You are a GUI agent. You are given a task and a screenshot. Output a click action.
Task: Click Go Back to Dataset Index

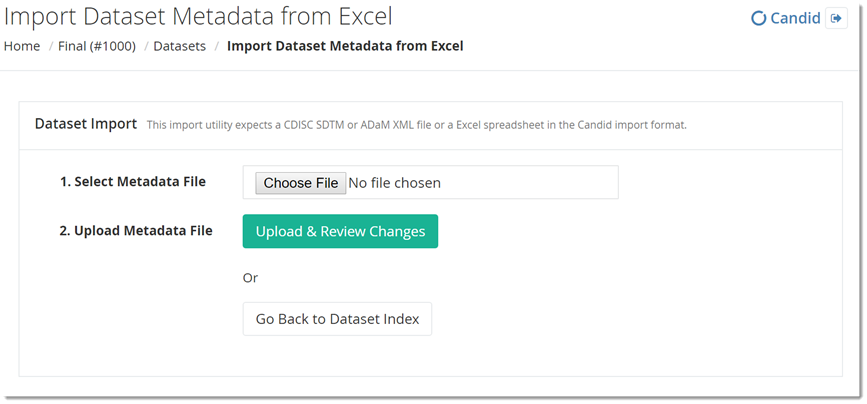click(337, 319)
